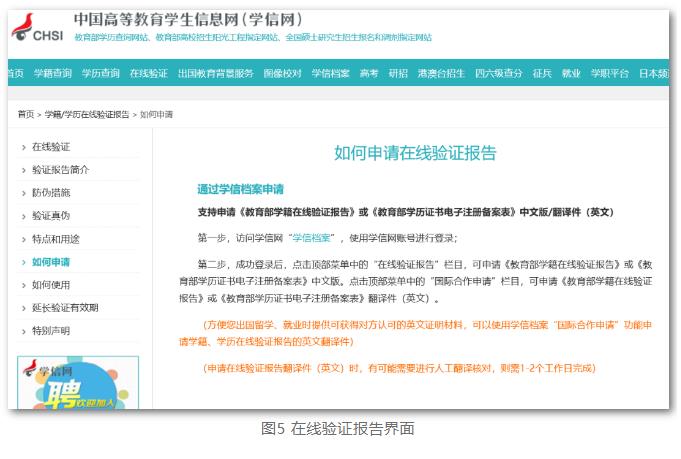The width and height of the screenshot is (681, 459).
Task: Click the chevron beside 特点和用途
Action: coord(23,240)
